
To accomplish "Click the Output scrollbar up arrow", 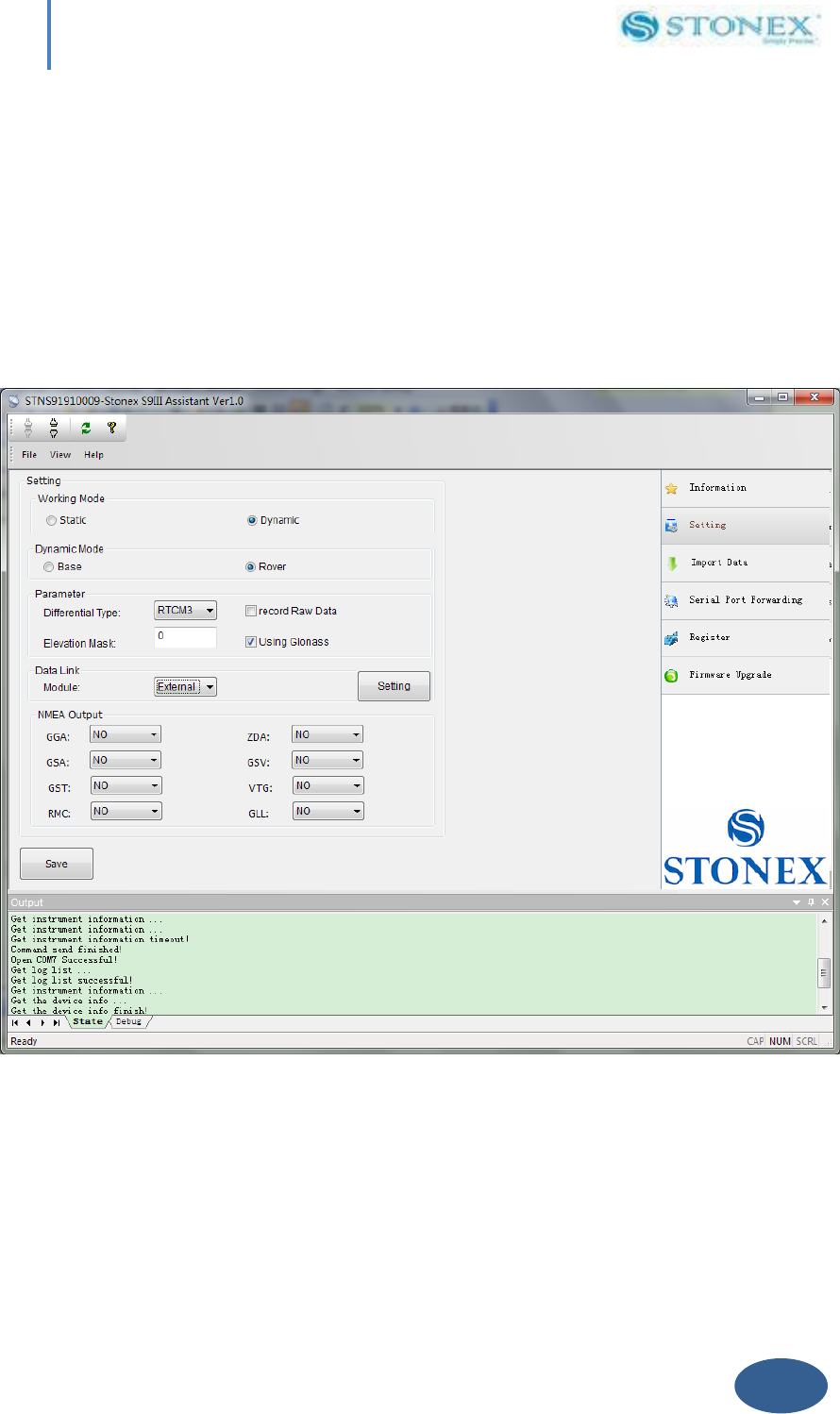I will click(x=825, y=919).
